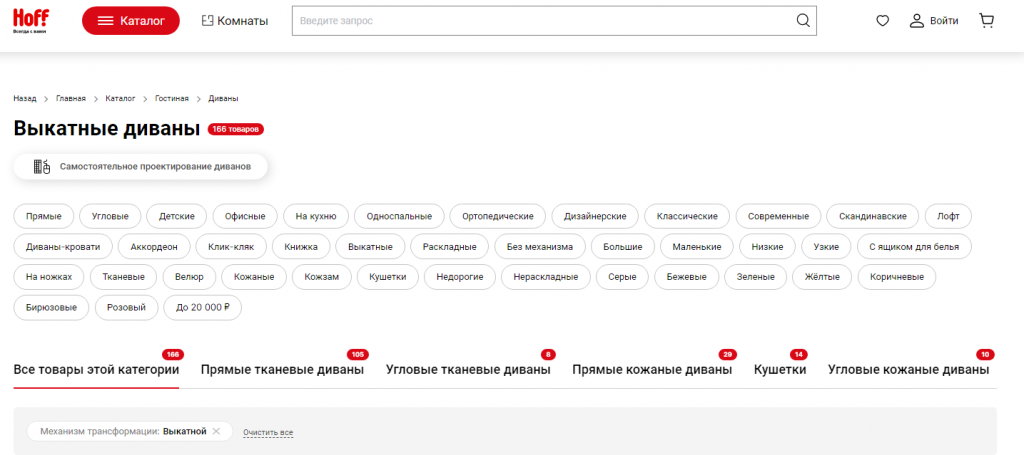Open the shopping cart icon
This screenshot has height=455, width=1024.
987,21
